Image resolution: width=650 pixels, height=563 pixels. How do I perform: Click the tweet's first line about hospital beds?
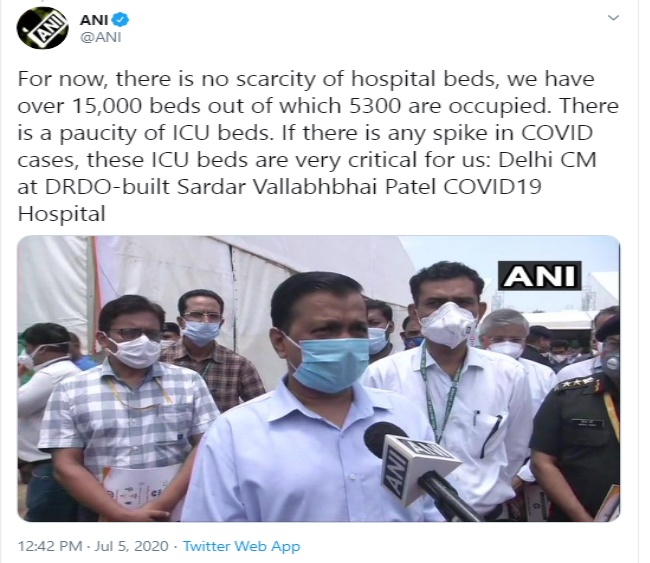click(x=306, y=79)
